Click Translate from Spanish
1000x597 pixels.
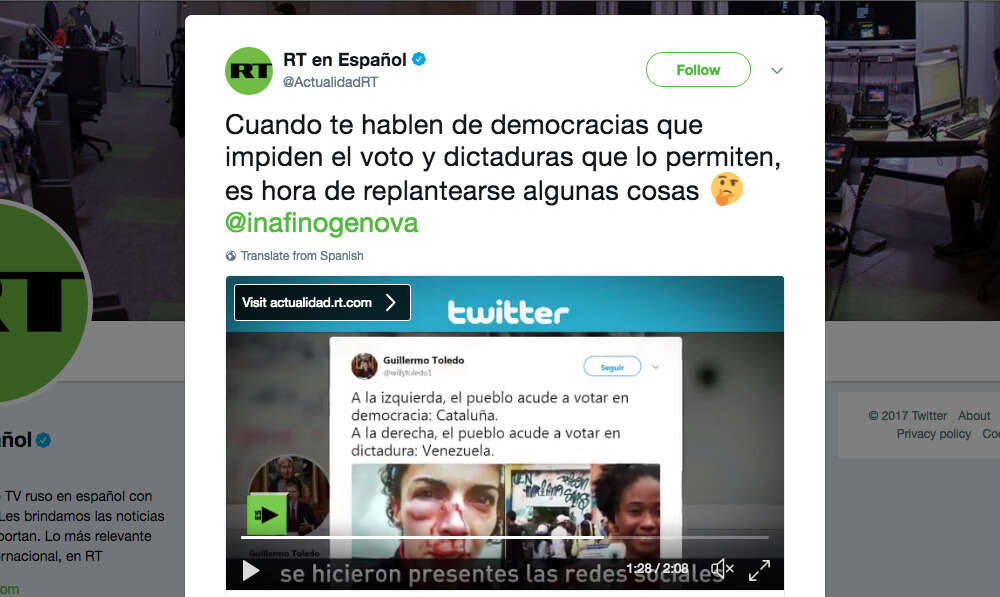tap(302, 256)
